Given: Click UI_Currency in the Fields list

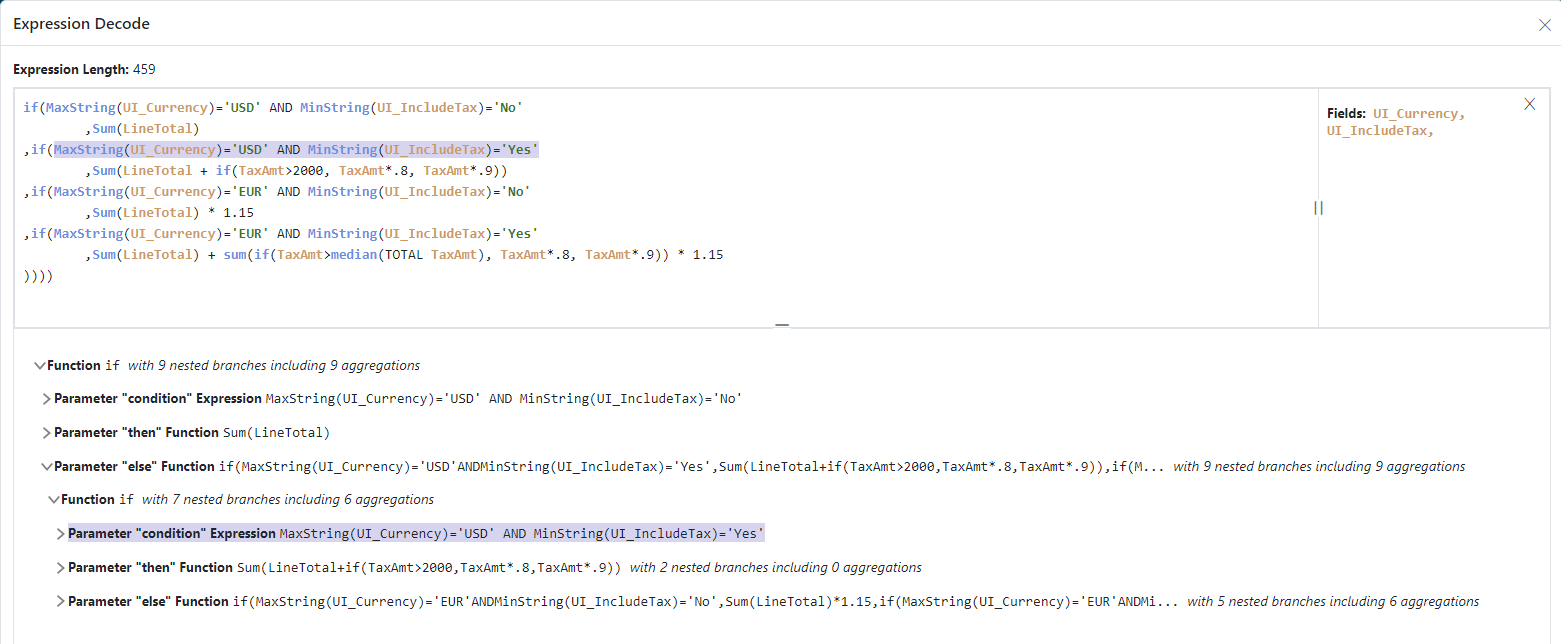Looking at the screenshot, I should tap(1418, 114).
